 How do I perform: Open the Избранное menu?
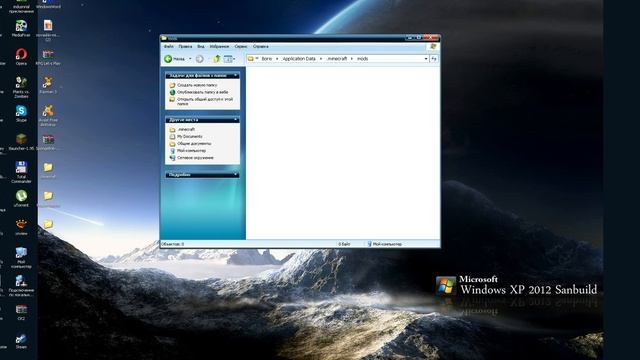pos(219,47)
